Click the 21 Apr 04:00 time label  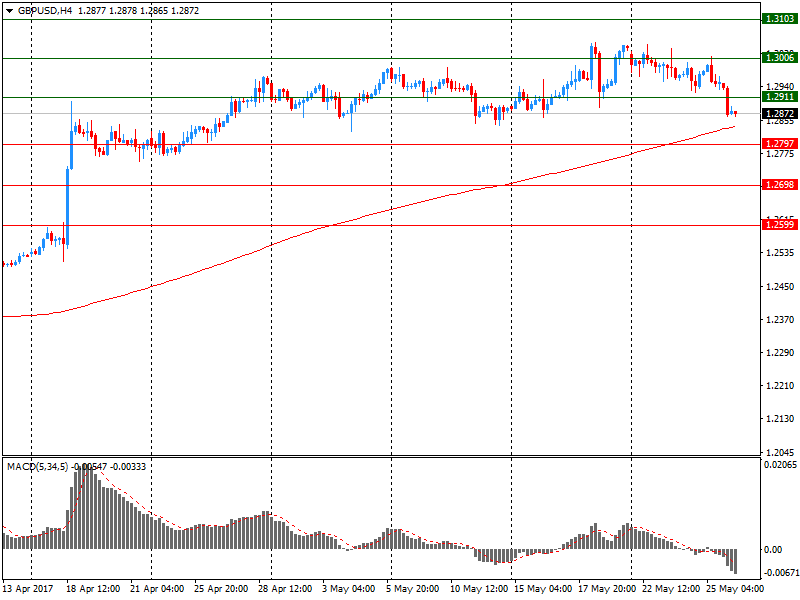tap(157, 588)
